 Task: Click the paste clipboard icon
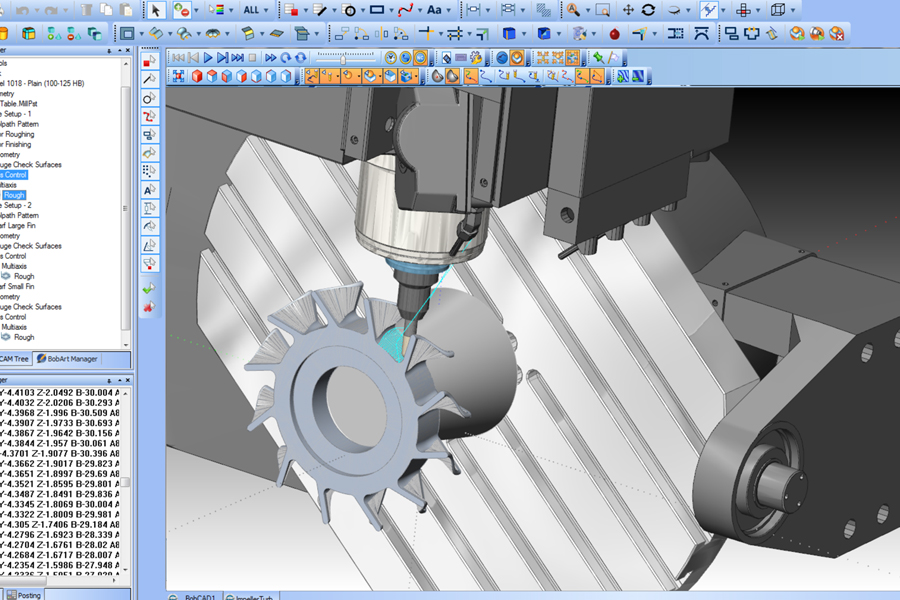click(126, 10)
